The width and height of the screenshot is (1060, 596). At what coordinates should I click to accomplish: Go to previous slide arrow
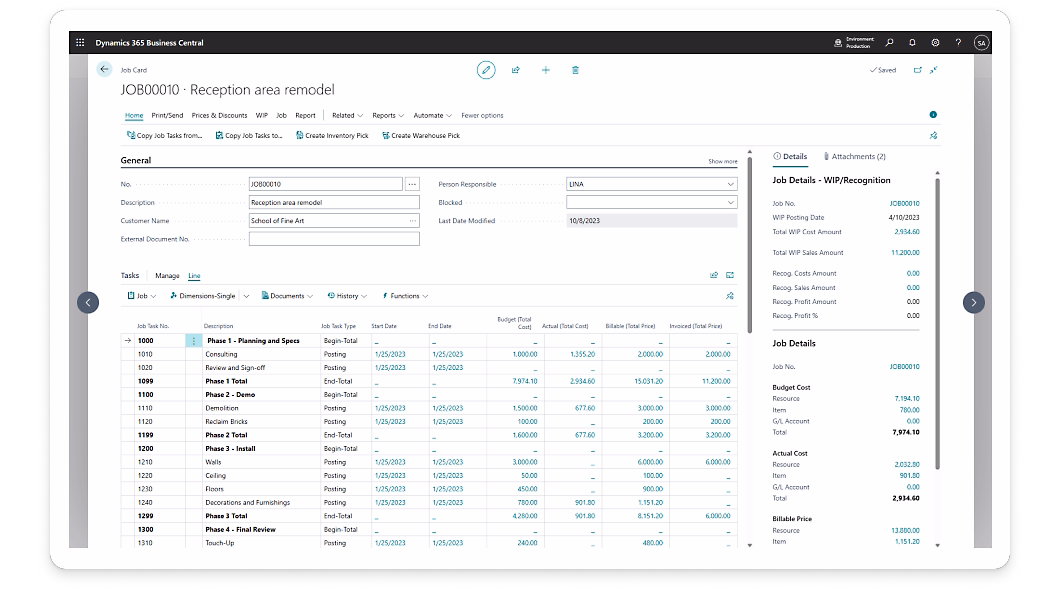[x=88, y=302]
